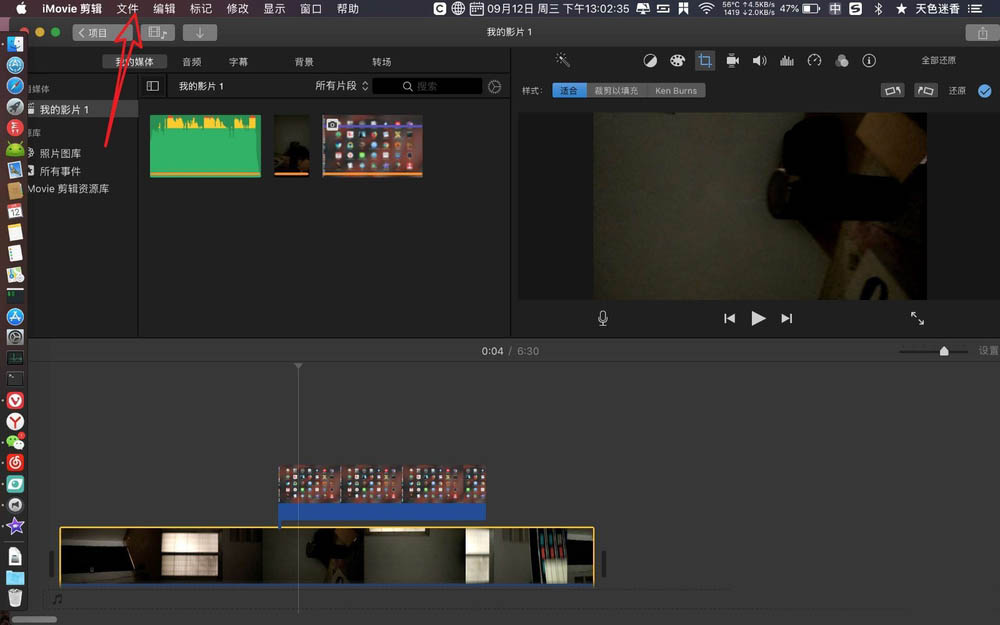This screenshot has height=625, width=1000.
Task: Select the 适合 fit style option
Action: pyautogui.click(x=569, y=91)
